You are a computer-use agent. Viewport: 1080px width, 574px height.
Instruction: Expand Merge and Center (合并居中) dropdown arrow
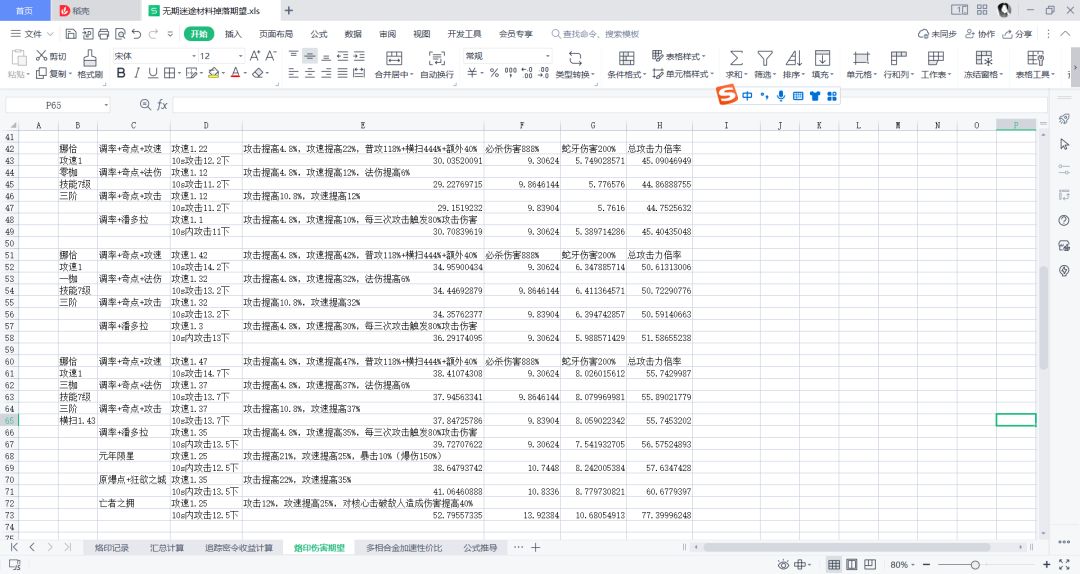[411, 74]
